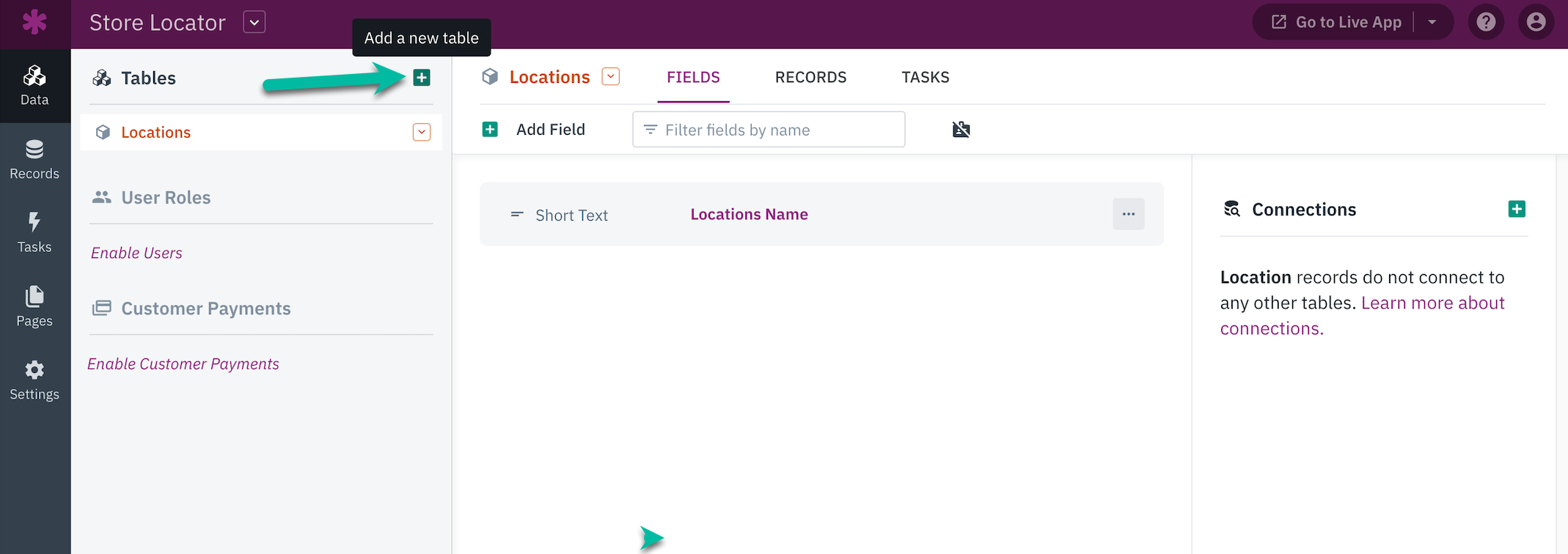This screenshot has height=554, width=1568.
Task: Click the green Add a new table plus icon
Action: [x=422, y=78]
